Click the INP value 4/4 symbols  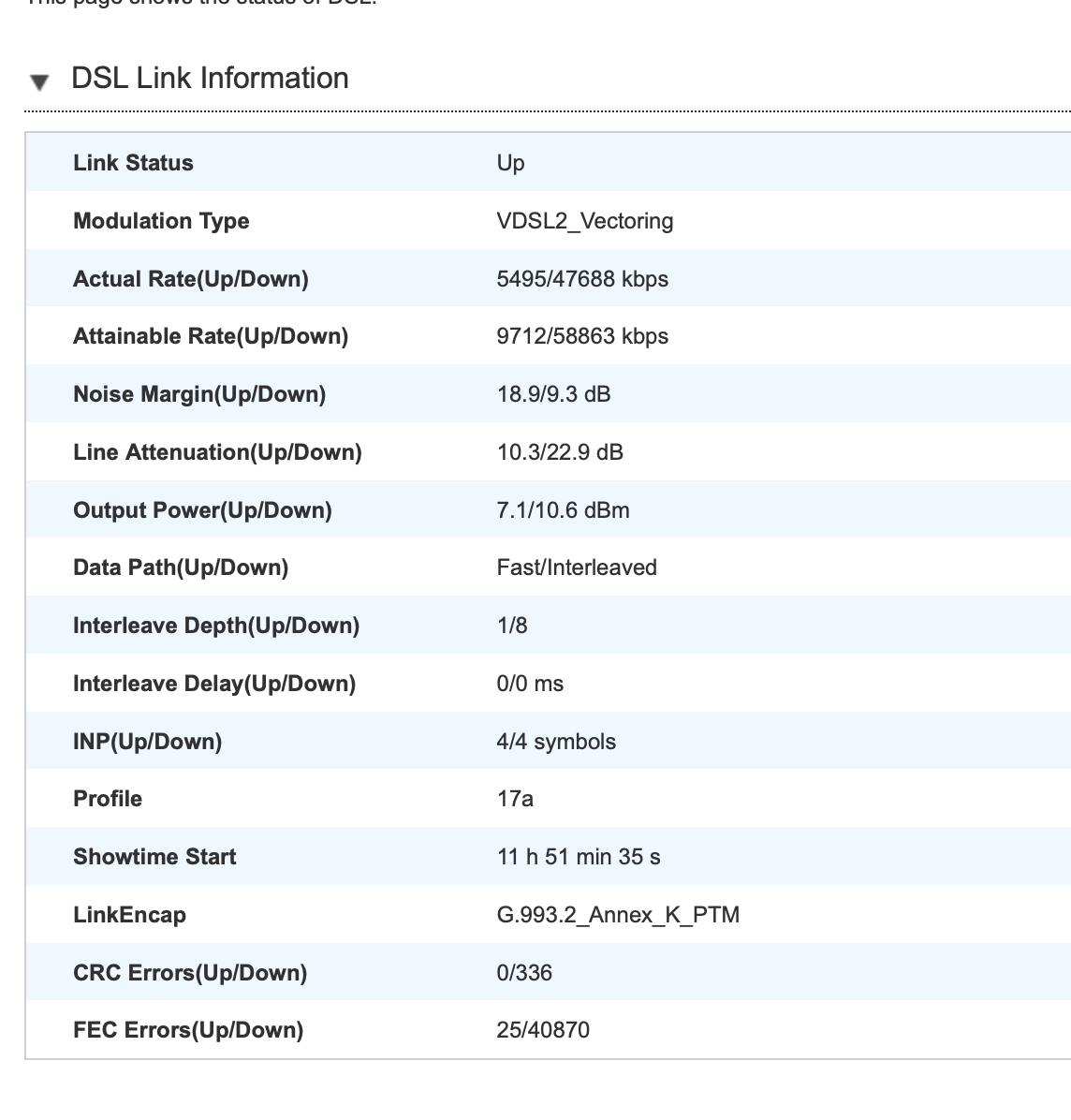(555, 742)
